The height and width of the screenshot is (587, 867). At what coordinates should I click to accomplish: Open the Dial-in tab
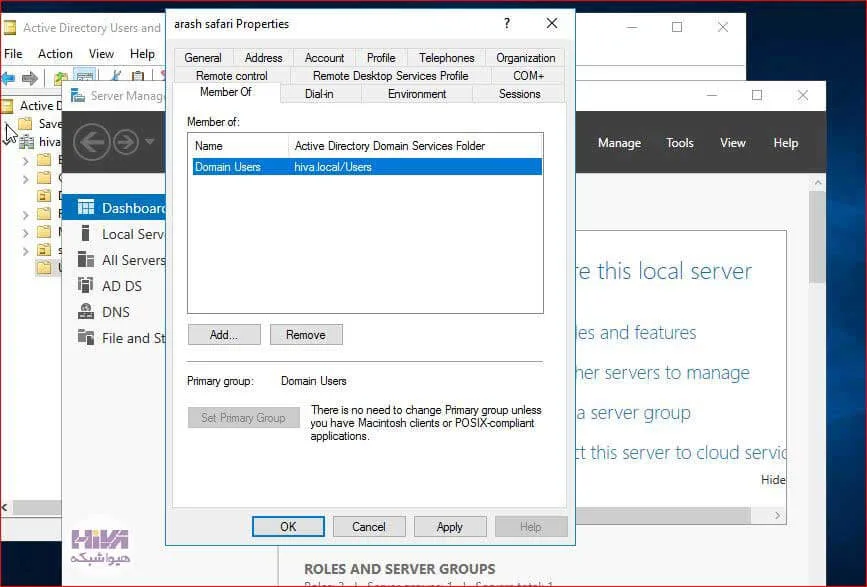point(319,94)
